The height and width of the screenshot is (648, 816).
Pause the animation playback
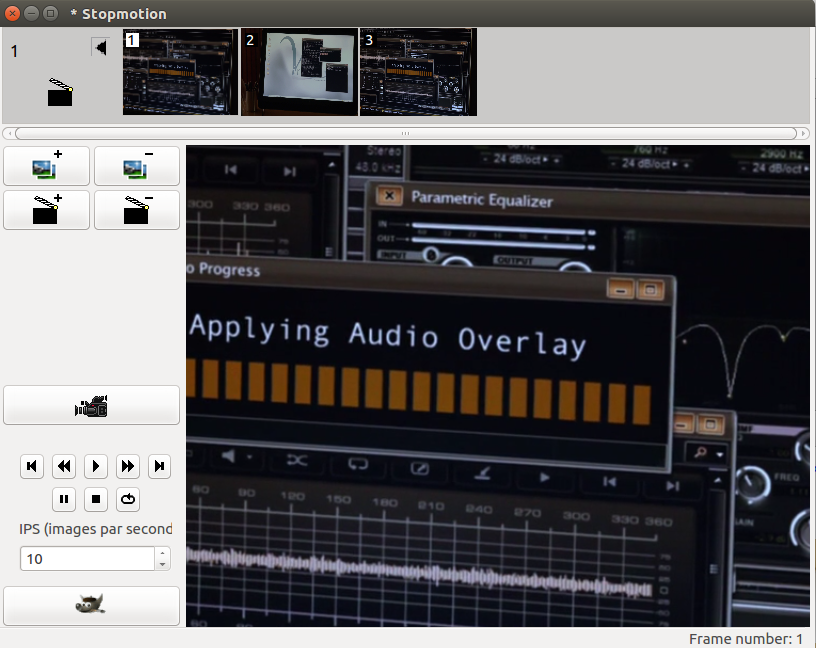pos(64,499)
